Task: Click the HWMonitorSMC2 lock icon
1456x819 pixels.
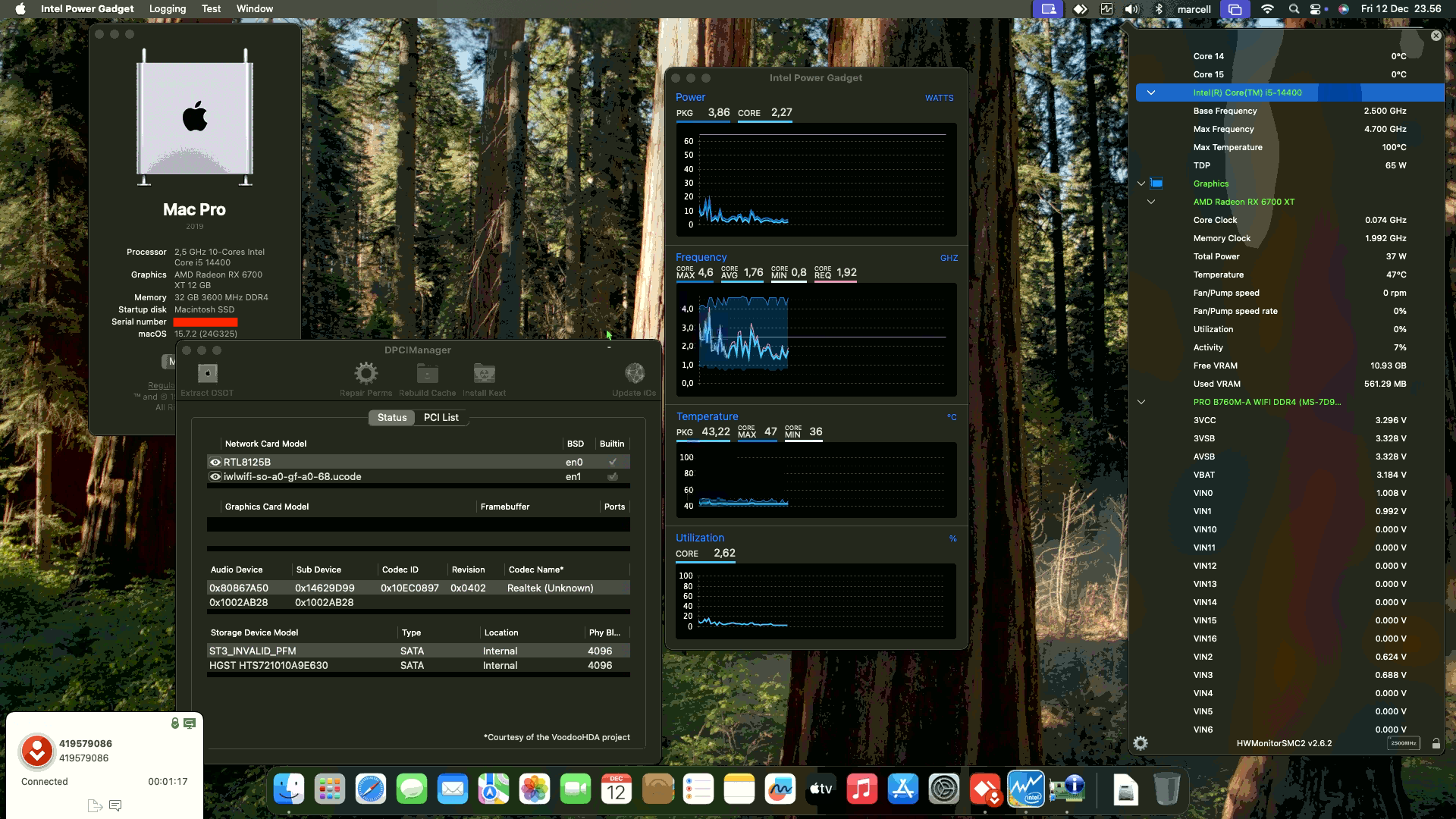Action: point(1436,743)
